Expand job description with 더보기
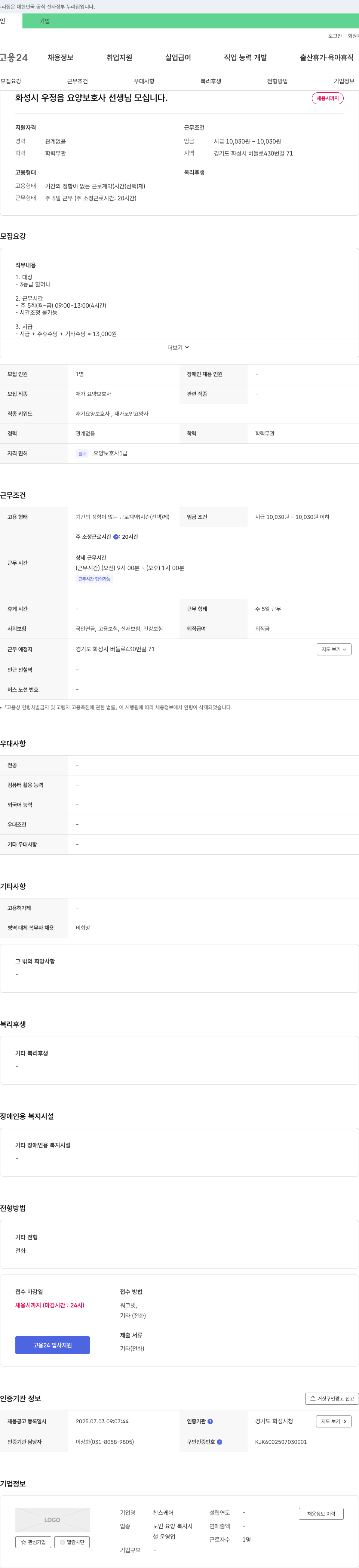The image size is (359, 1568). click(178, 348)
